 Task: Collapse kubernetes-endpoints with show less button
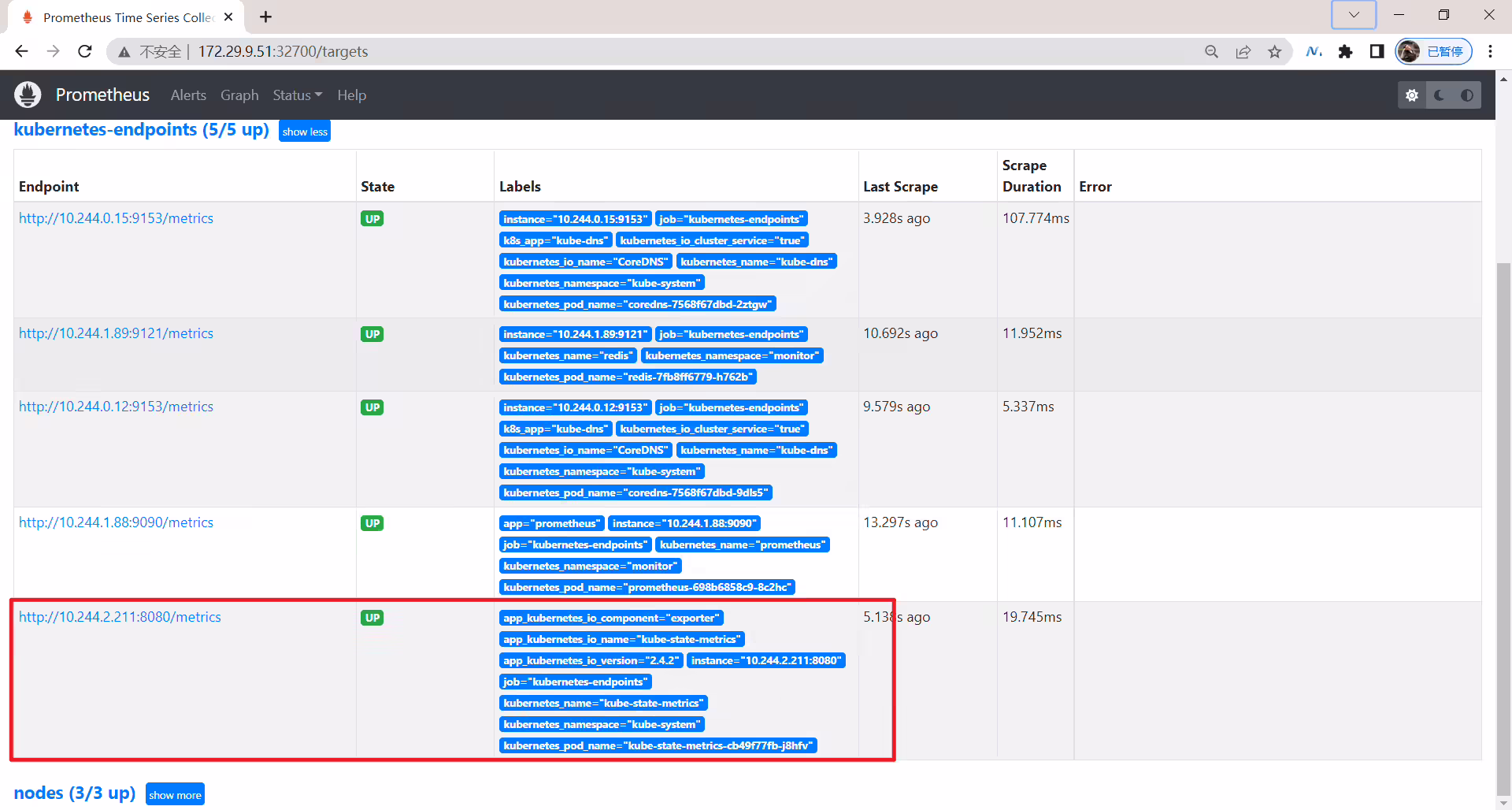pos(305,132)
